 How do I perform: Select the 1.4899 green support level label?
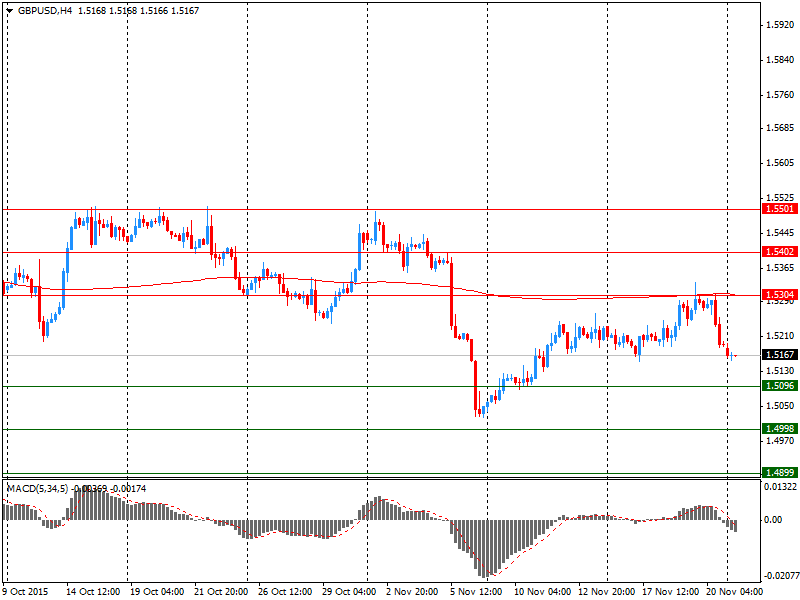click(x=780, y=472)
